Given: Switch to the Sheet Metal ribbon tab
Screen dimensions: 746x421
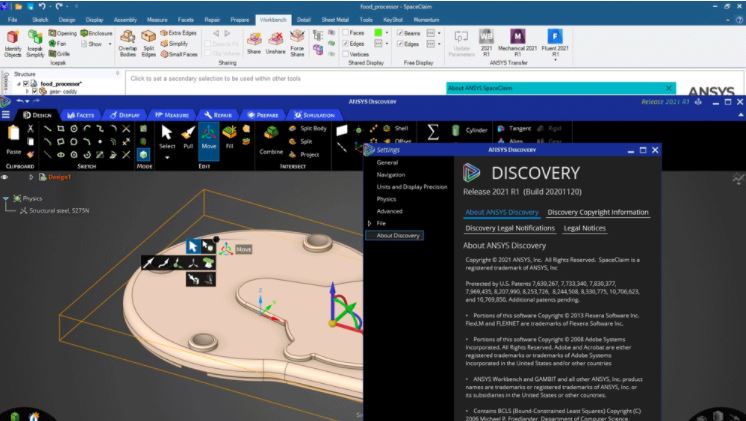Looking at the screenshot, I should coord(333,19).
